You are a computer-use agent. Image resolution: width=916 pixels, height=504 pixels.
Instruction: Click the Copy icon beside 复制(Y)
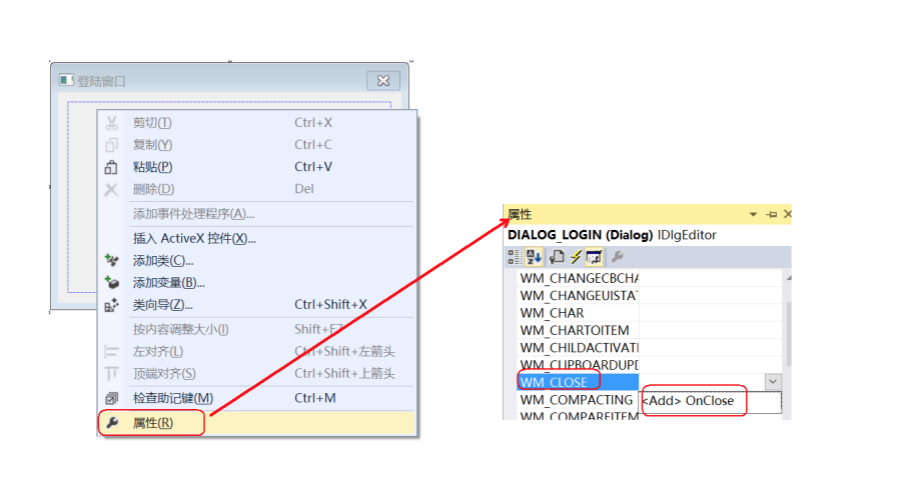coord(112,145)
